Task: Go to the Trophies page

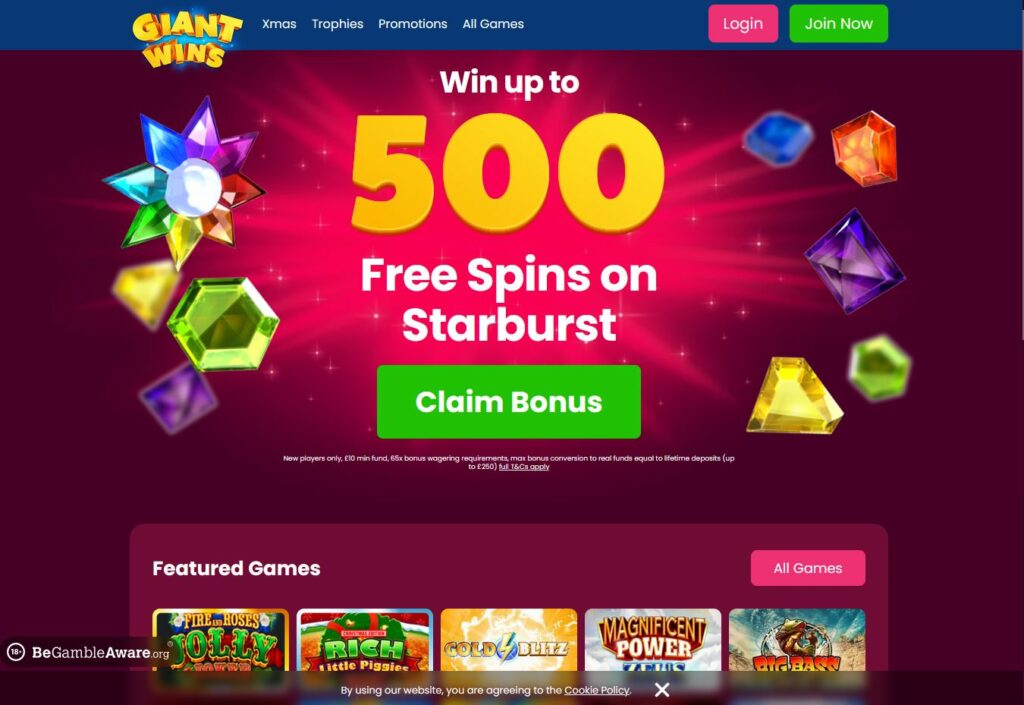Action: tap(337, 24)
